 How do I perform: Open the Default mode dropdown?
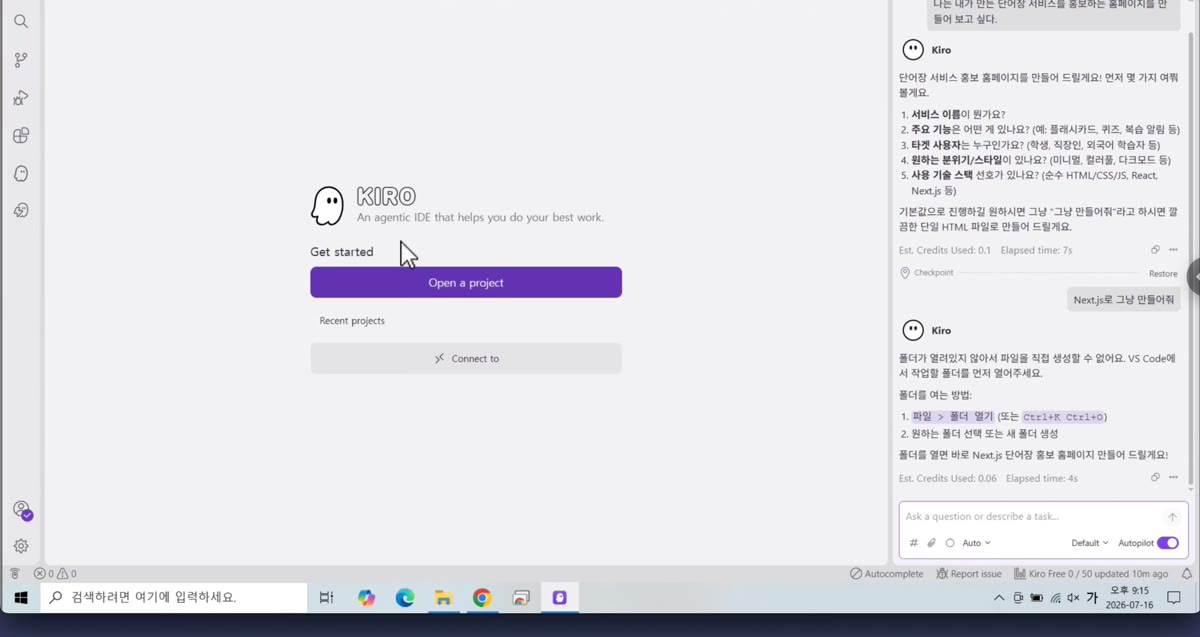click(x=1090, y=543)
